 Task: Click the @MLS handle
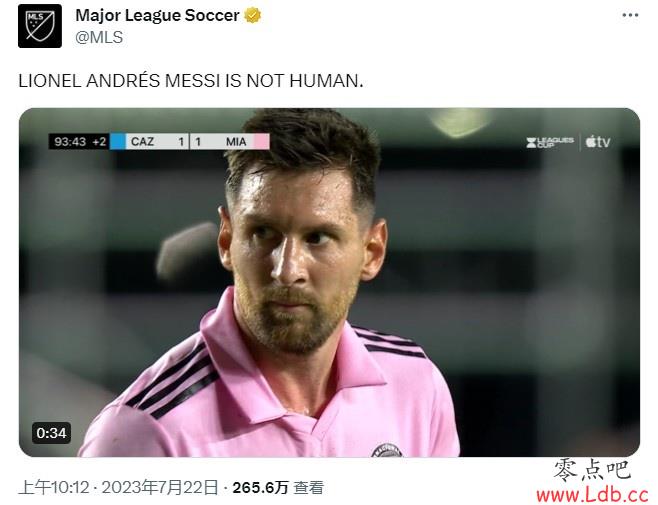[x=99, y=37]
